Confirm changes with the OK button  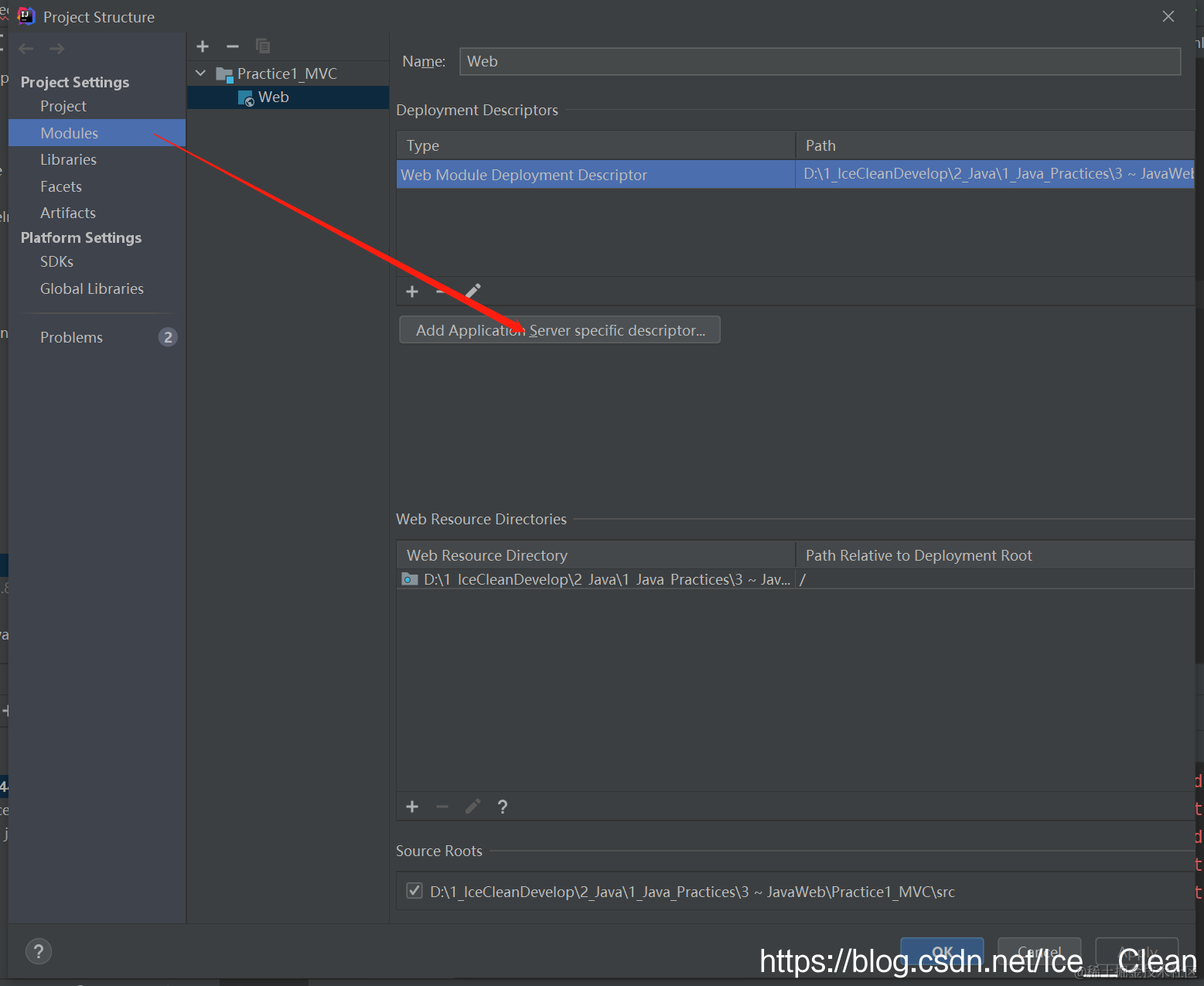942,952
